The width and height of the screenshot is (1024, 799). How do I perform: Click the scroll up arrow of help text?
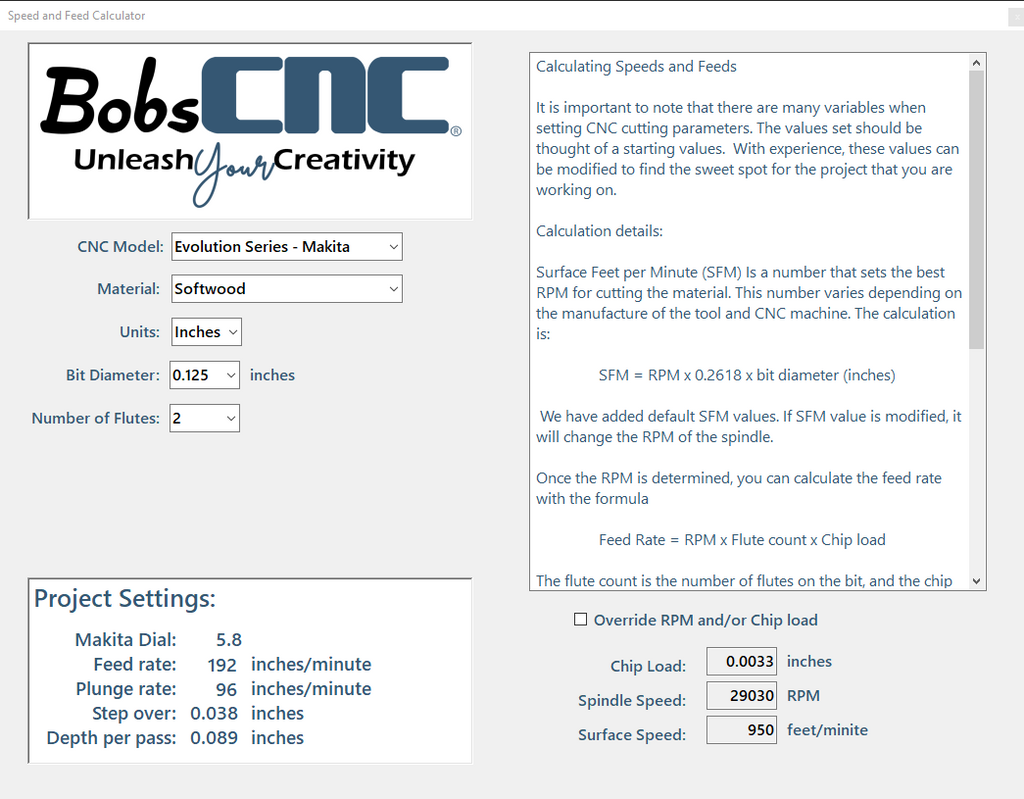[x=976, y=63]
